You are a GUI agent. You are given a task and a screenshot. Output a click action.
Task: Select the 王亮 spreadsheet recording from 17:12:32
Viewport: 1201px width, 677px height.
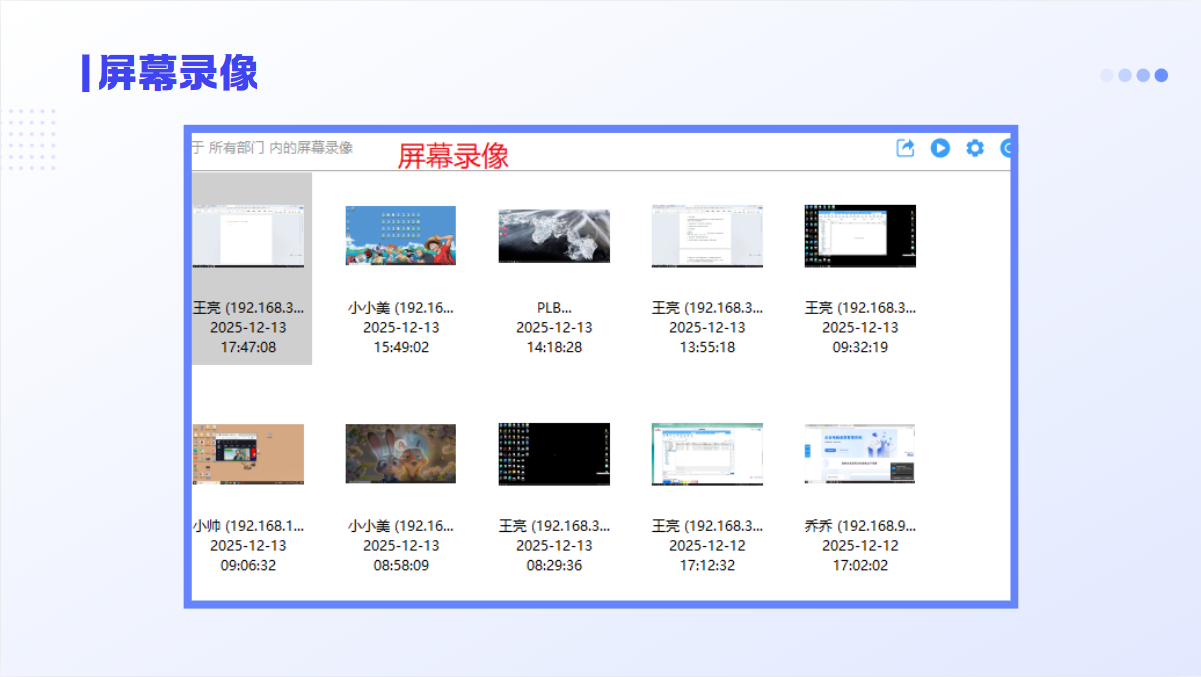pos(707,454)
